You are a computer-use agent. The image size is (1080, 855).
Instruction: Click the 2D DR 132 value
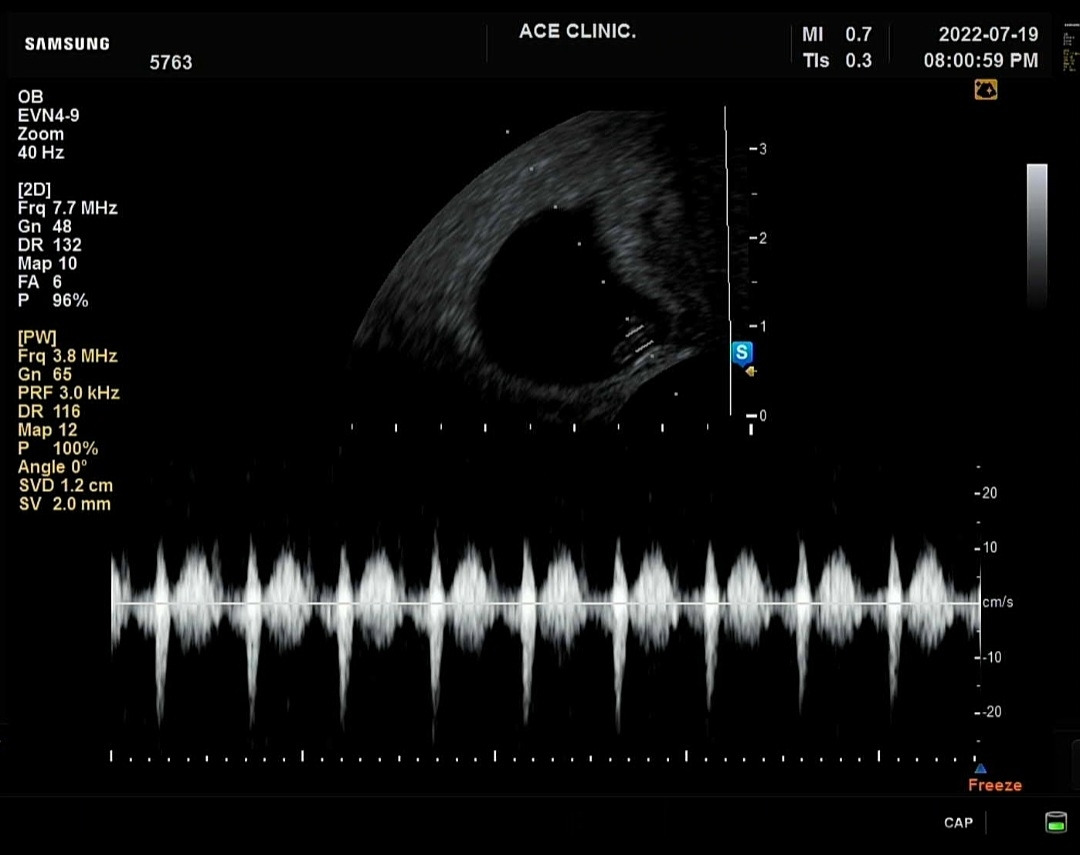tap(50, 245)
